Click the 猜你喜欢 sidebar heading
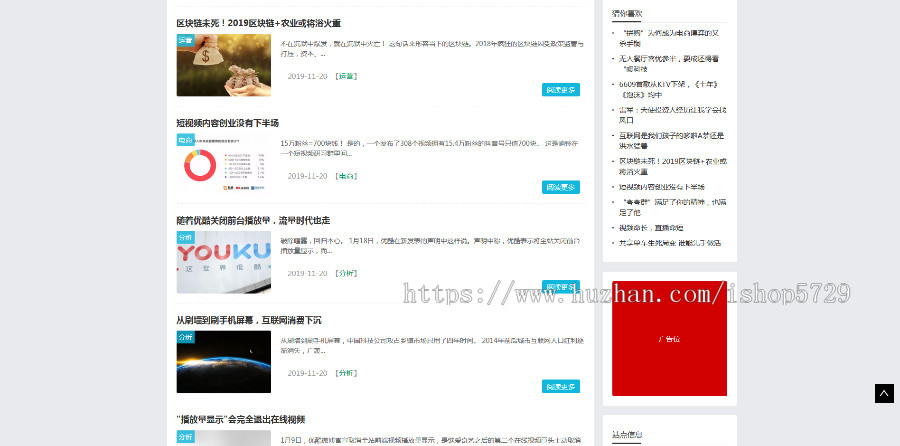 pyautogui.click(x=627, y=13)
